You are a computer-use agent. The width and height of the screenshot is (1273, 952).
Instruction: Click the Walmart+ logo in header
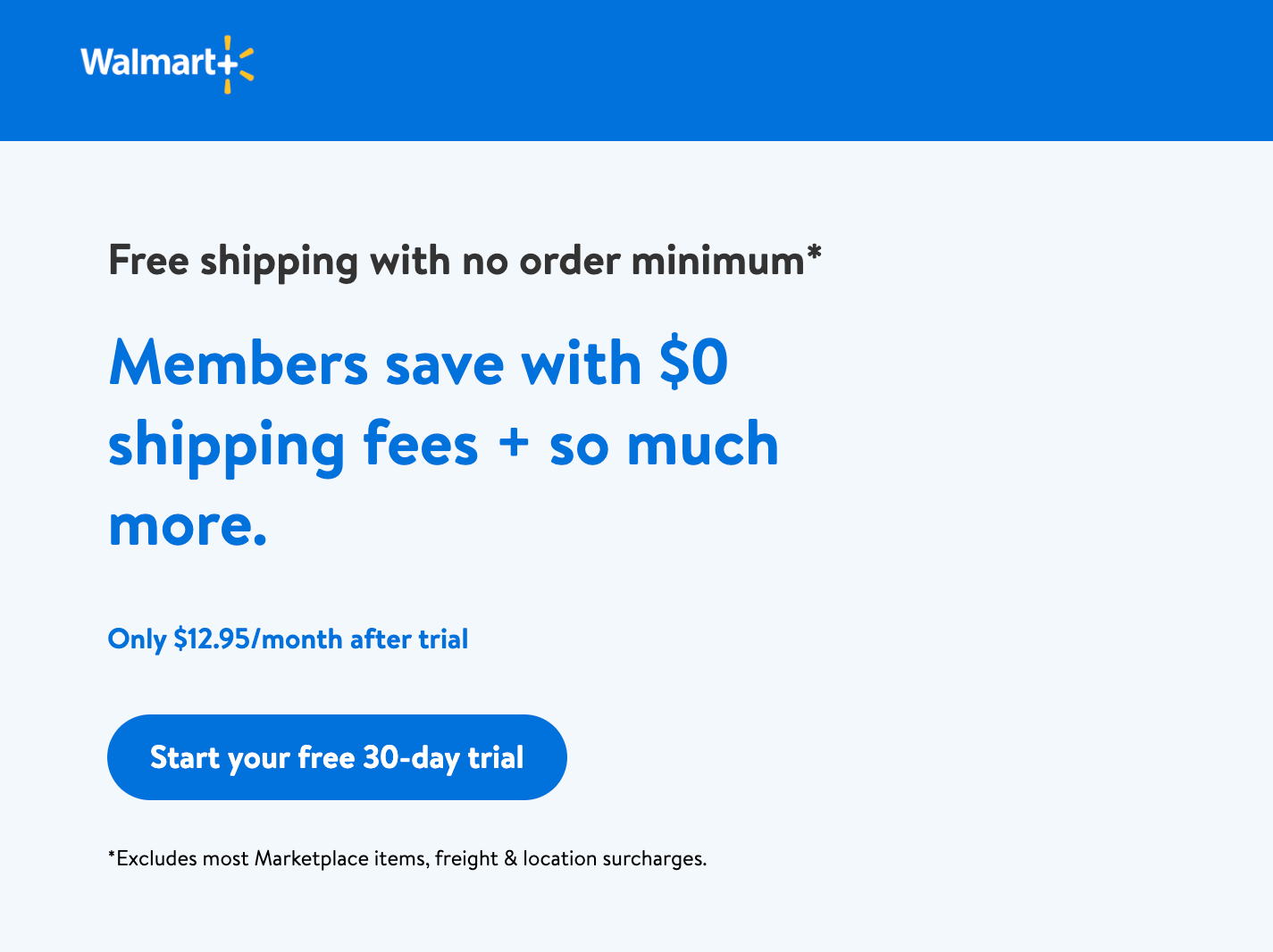(167, 64)
